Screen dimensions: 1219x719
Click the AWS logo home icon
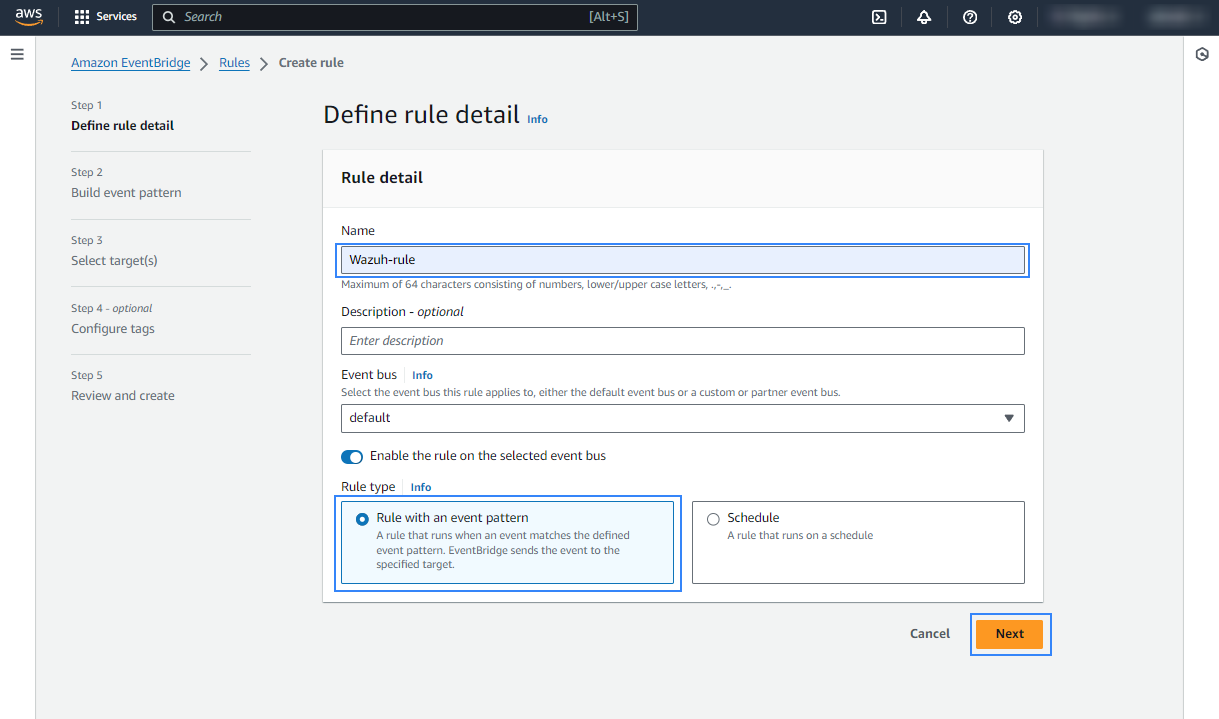[x=28, y=17]
